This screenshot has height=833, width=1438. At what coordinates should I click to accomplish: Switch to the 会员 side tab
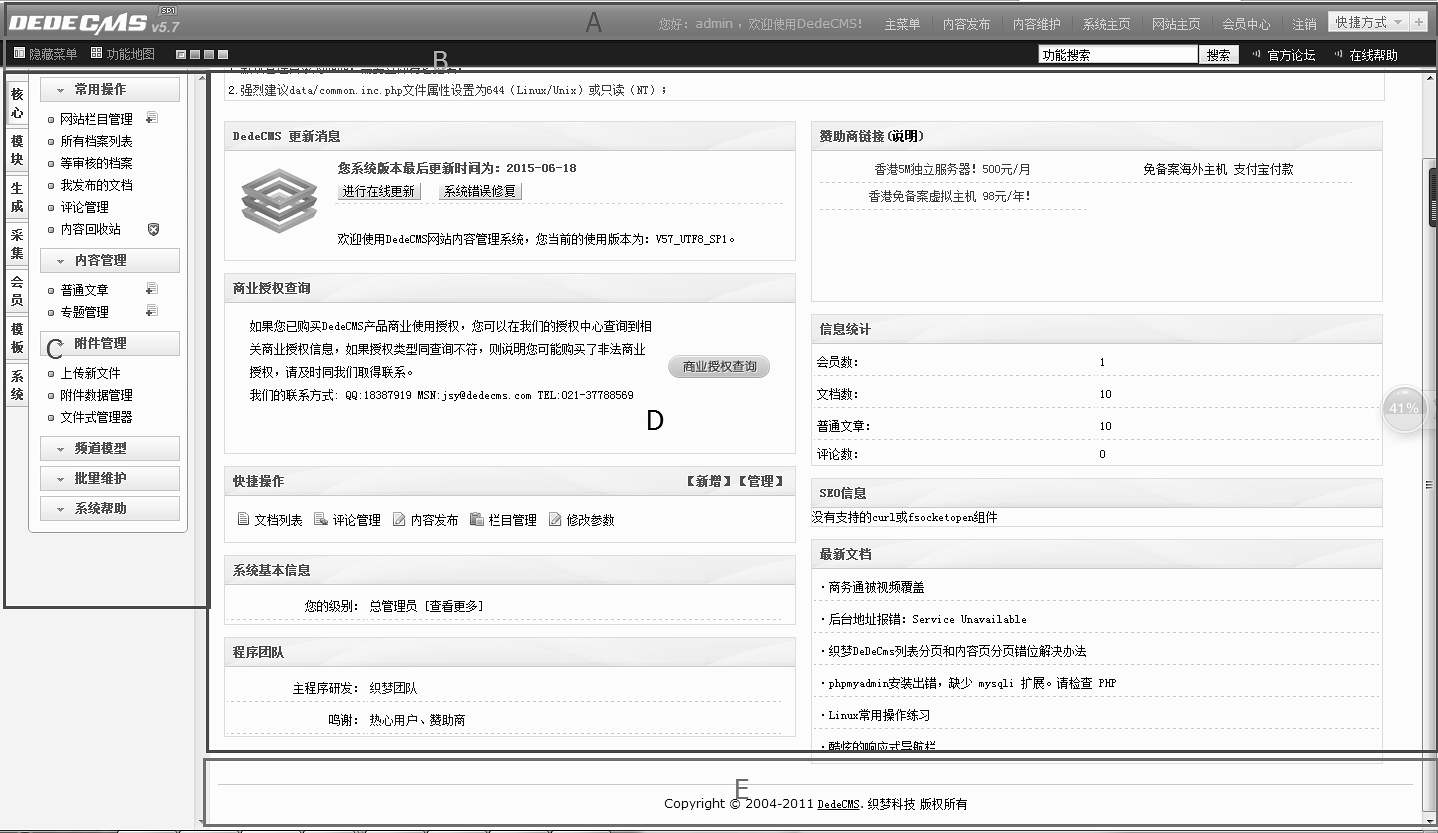[17, 291]
